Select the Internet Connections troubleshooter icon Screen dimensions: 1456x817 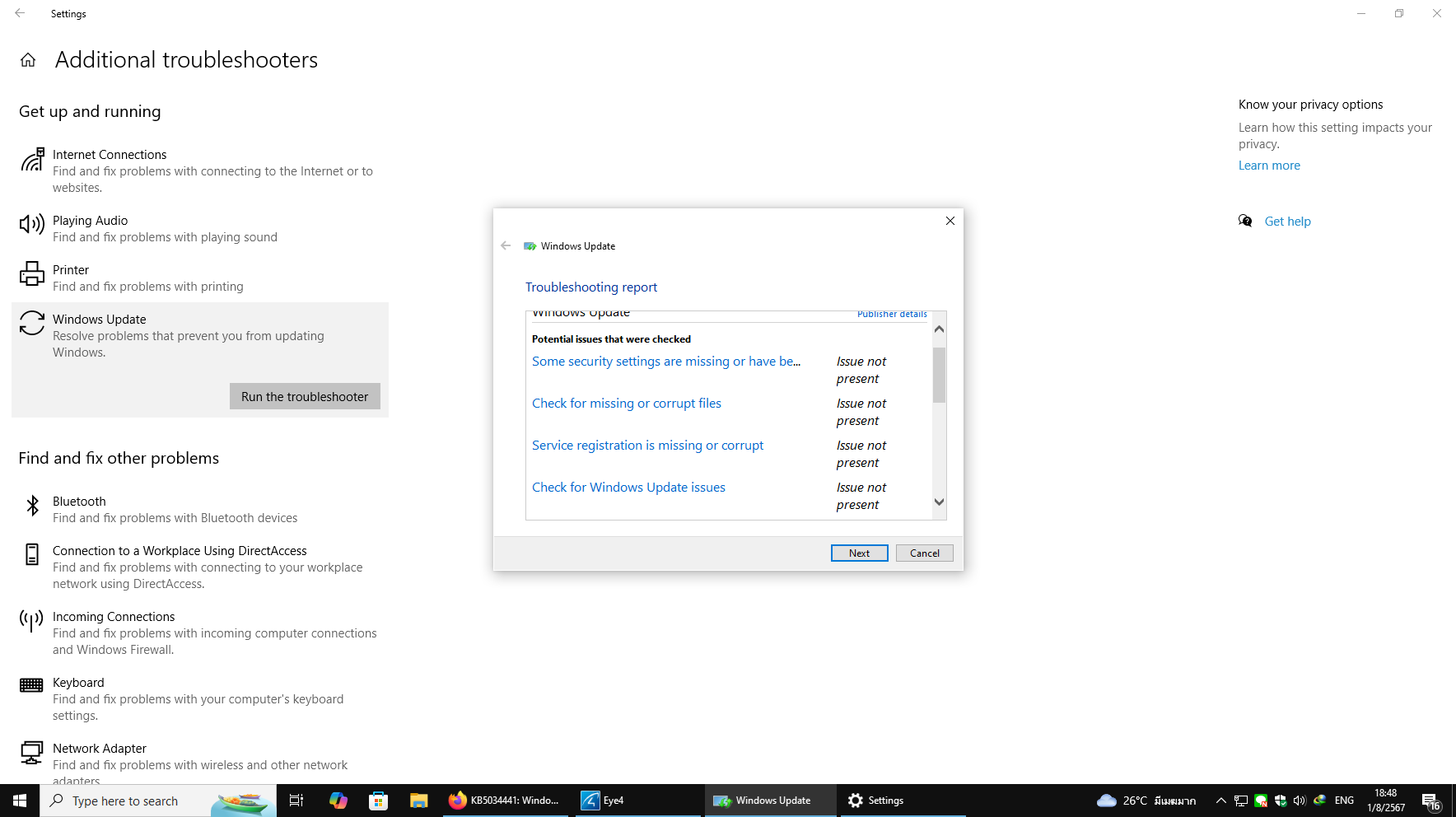(32, 160)
